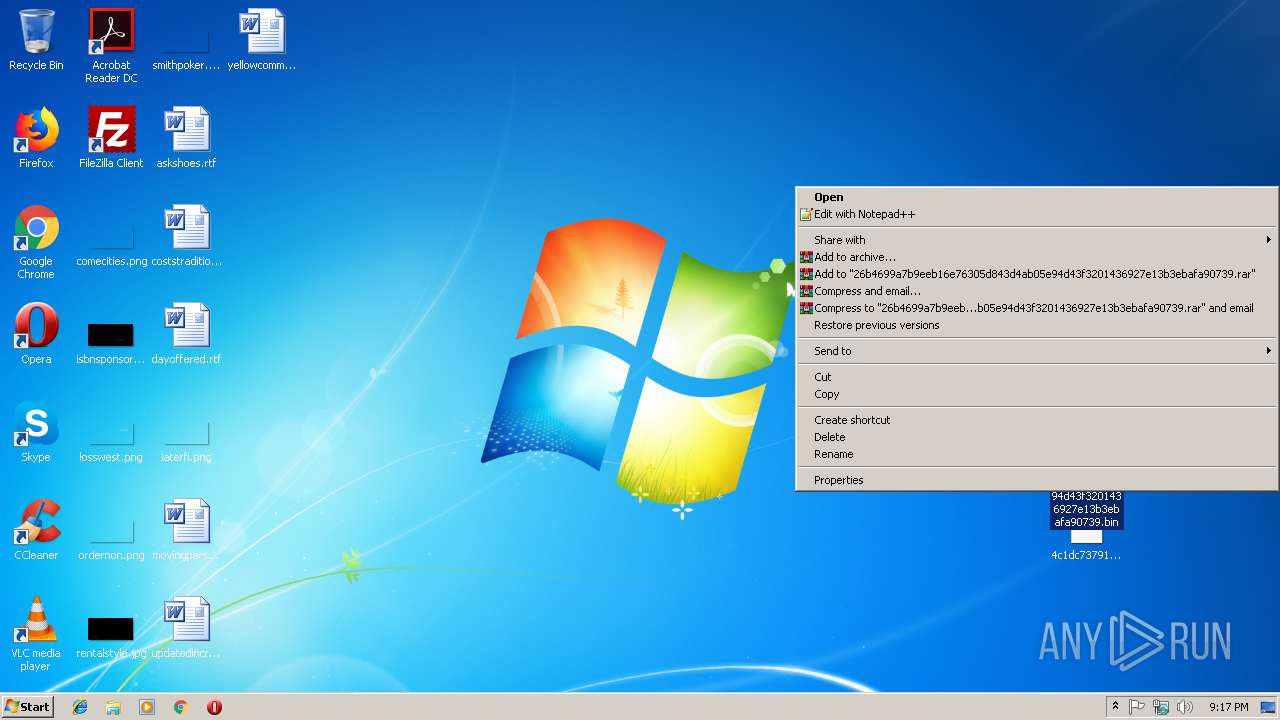1280x720 pixels.
Task: Select the isbnsponsor image file
Action: [111, 343]
